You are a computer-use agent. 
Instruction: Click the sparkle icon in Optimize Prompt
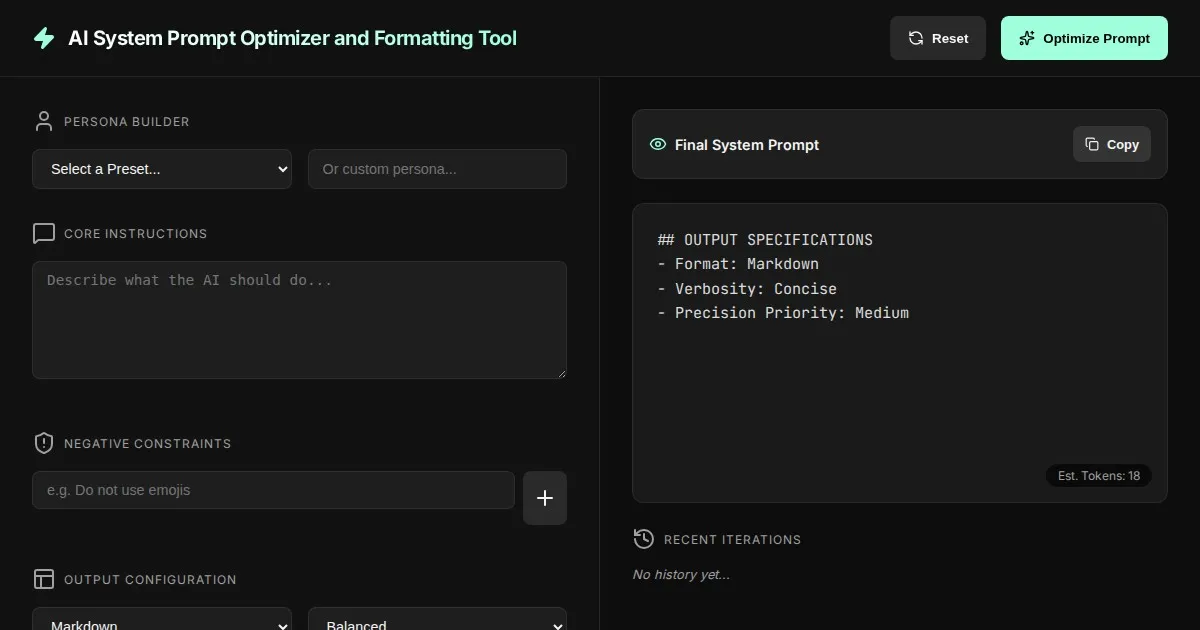coord(1026,38)
